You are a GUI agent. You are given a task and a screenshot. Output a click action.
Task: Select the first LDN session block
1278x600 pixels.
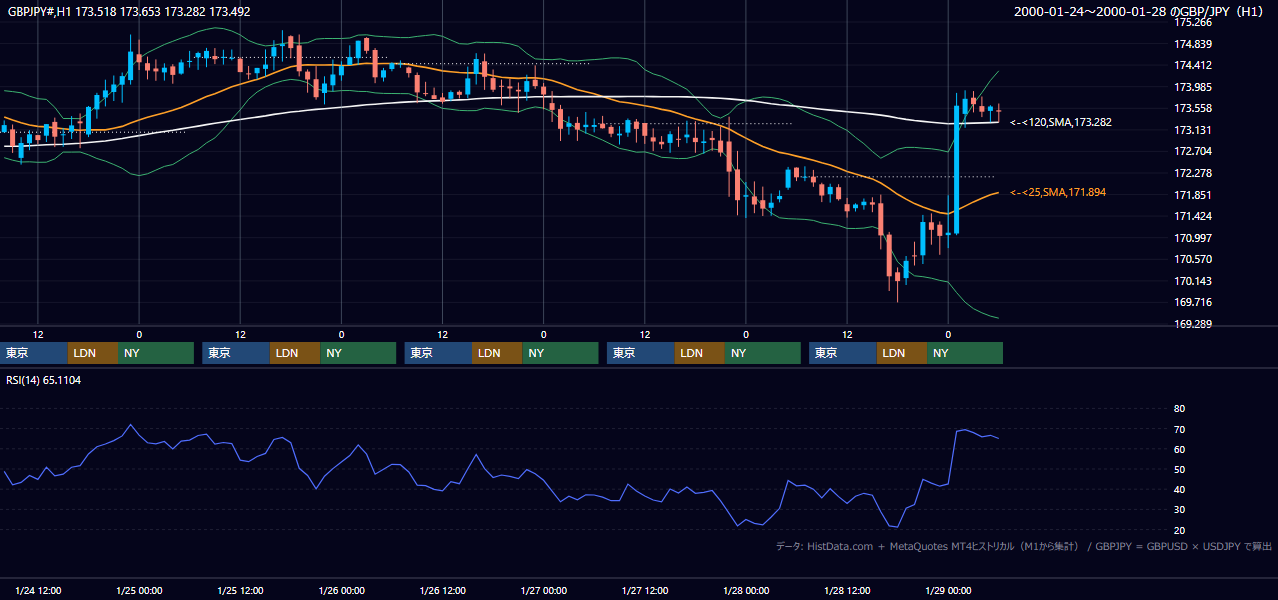tap(93, 353)
